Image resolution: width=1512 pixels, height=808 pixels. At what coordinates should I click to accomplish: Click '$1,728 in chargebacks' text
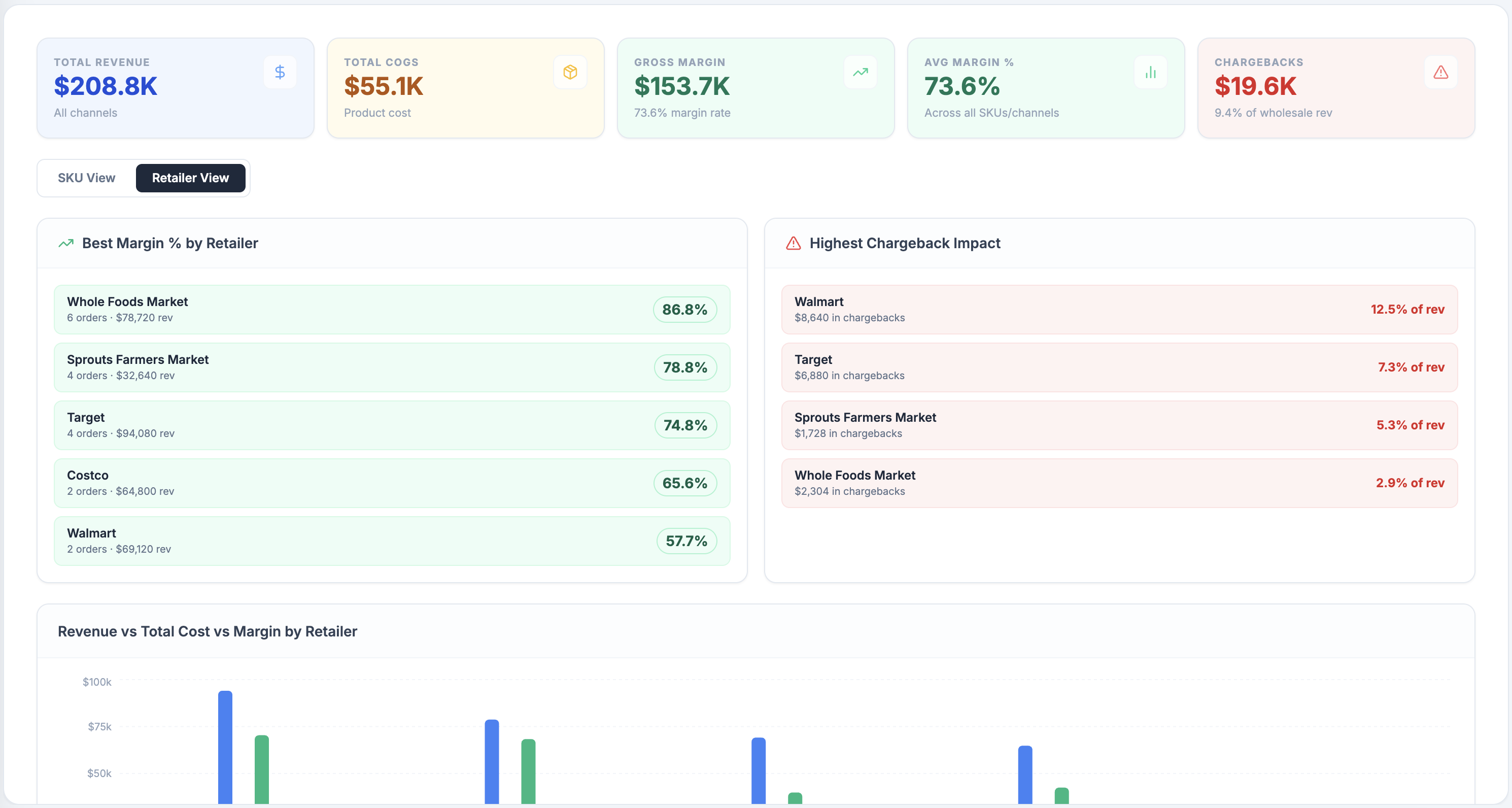click(848, 433)
